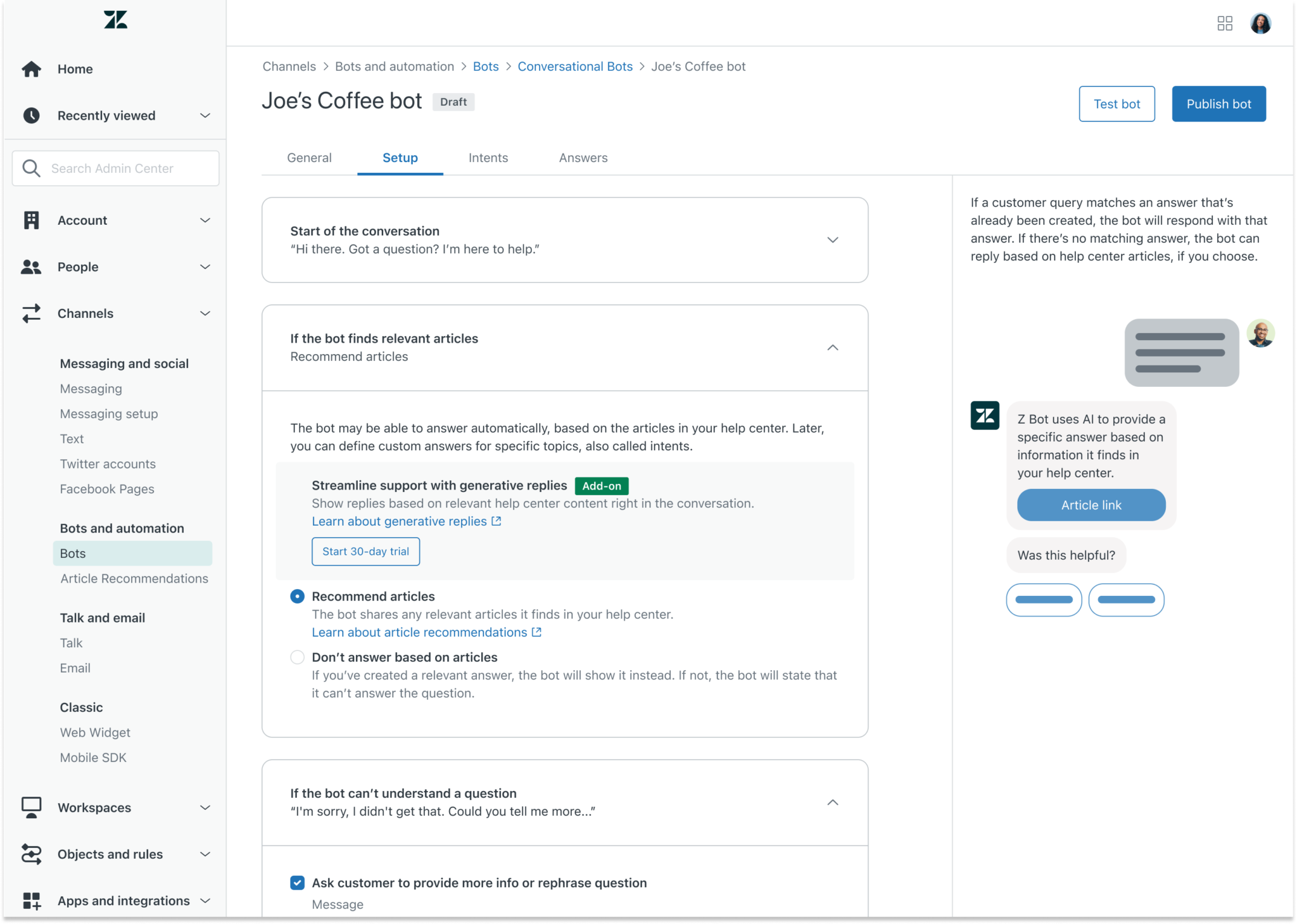Click the Search Admin Center field
Image resolution: width=1297 pixels, height=924 pixels.
click(120, 168)
